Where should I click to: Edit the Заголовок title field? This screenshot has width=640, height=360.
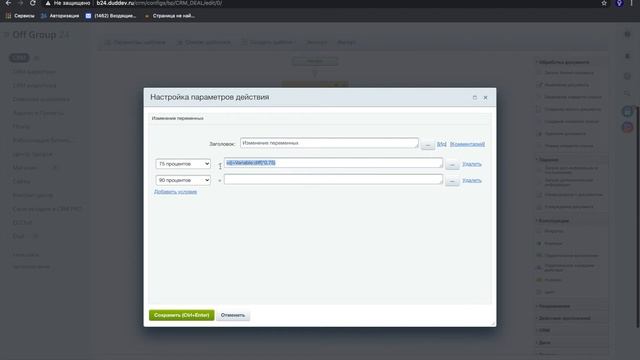[329, 143]
